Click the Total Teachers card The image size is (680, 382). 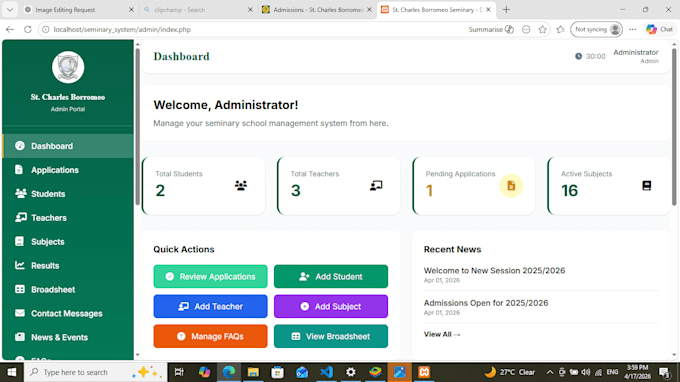coord(339,186)
